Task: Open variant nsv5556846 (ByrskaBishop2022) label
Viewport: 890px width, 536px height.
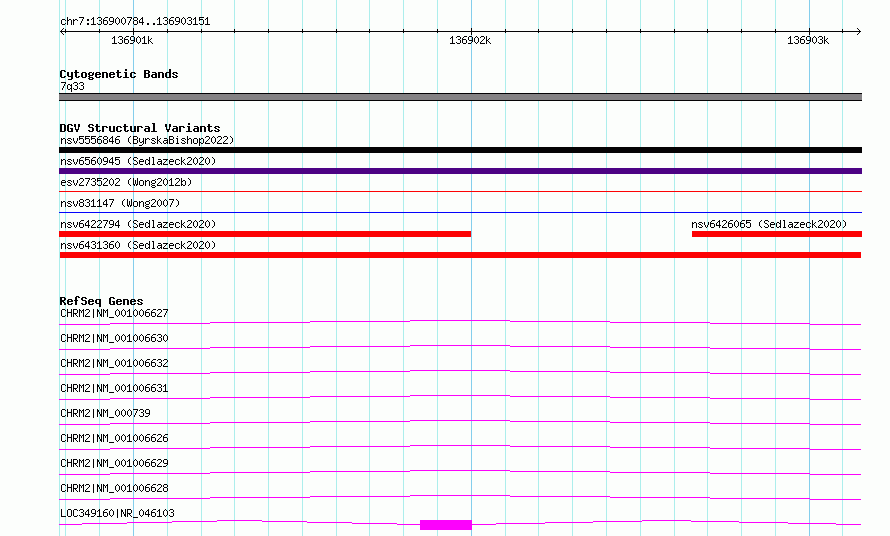Action: (x=147, y=140)
